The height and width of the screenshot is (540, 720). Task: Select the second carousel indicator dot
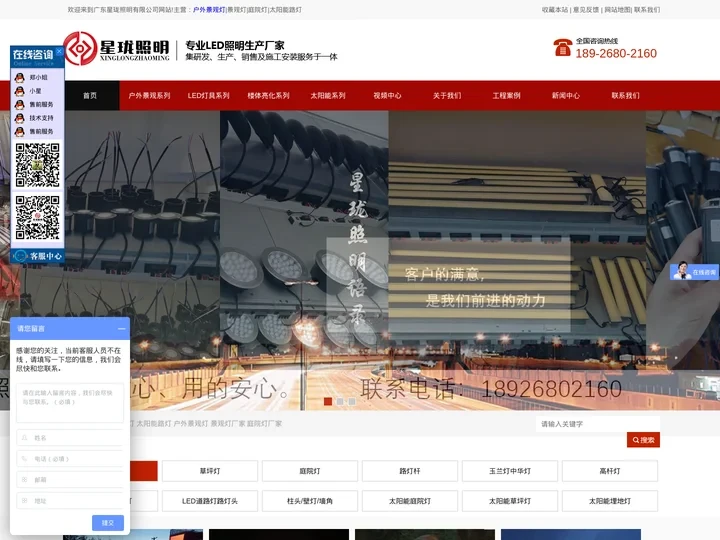[x=340, y=401]
